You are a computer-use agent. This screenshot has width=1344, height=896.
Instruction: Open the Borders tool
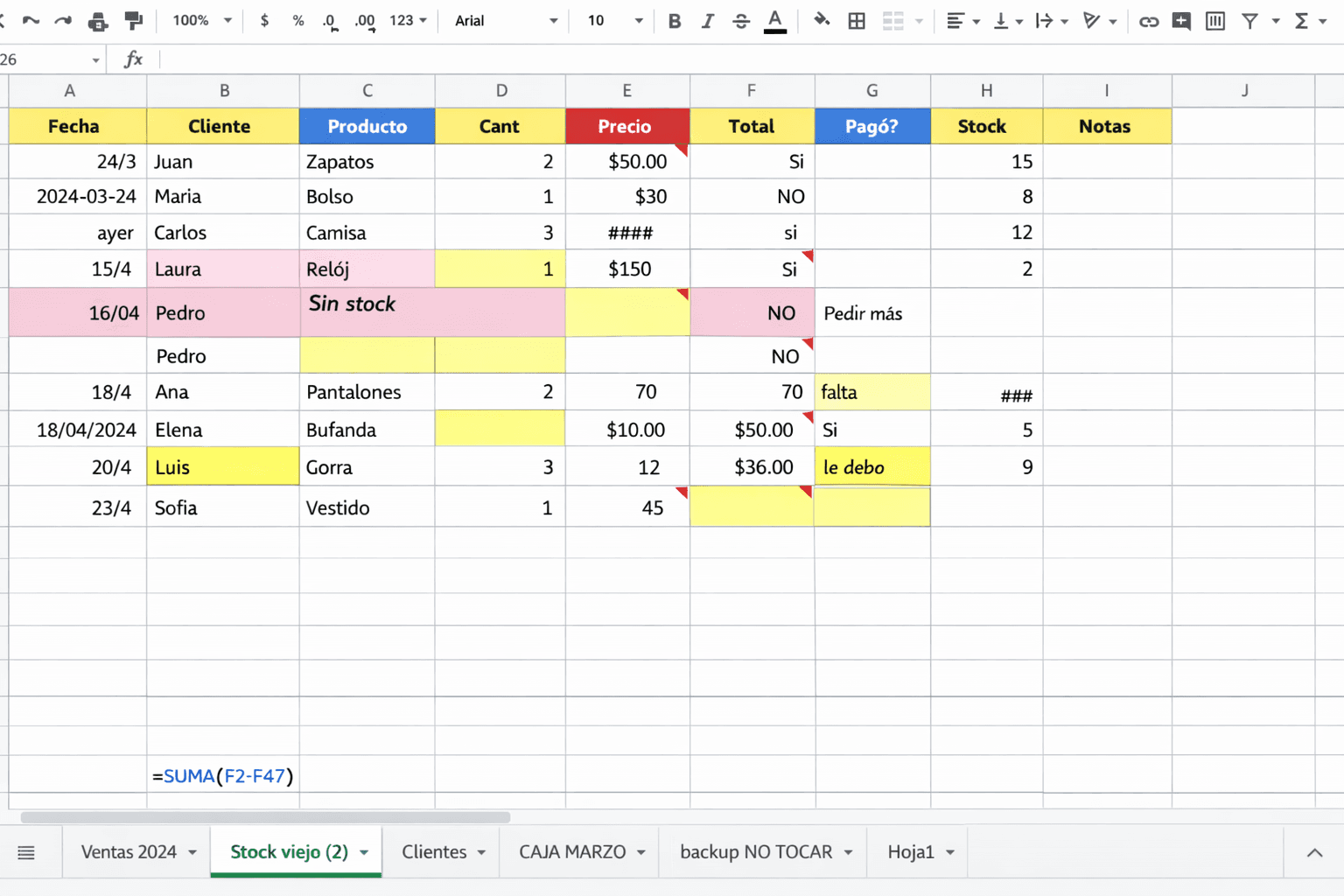click(x=857, y=21)
